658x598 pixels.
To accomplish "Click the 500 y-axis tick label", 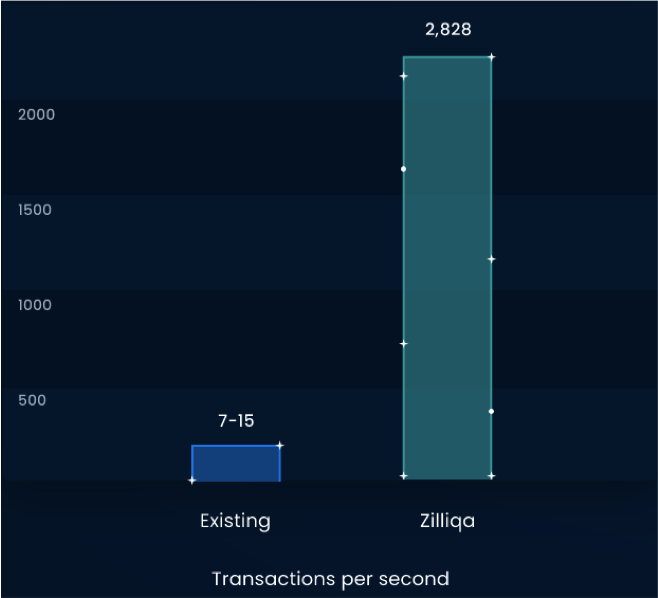I will click(x=32, y=400).
